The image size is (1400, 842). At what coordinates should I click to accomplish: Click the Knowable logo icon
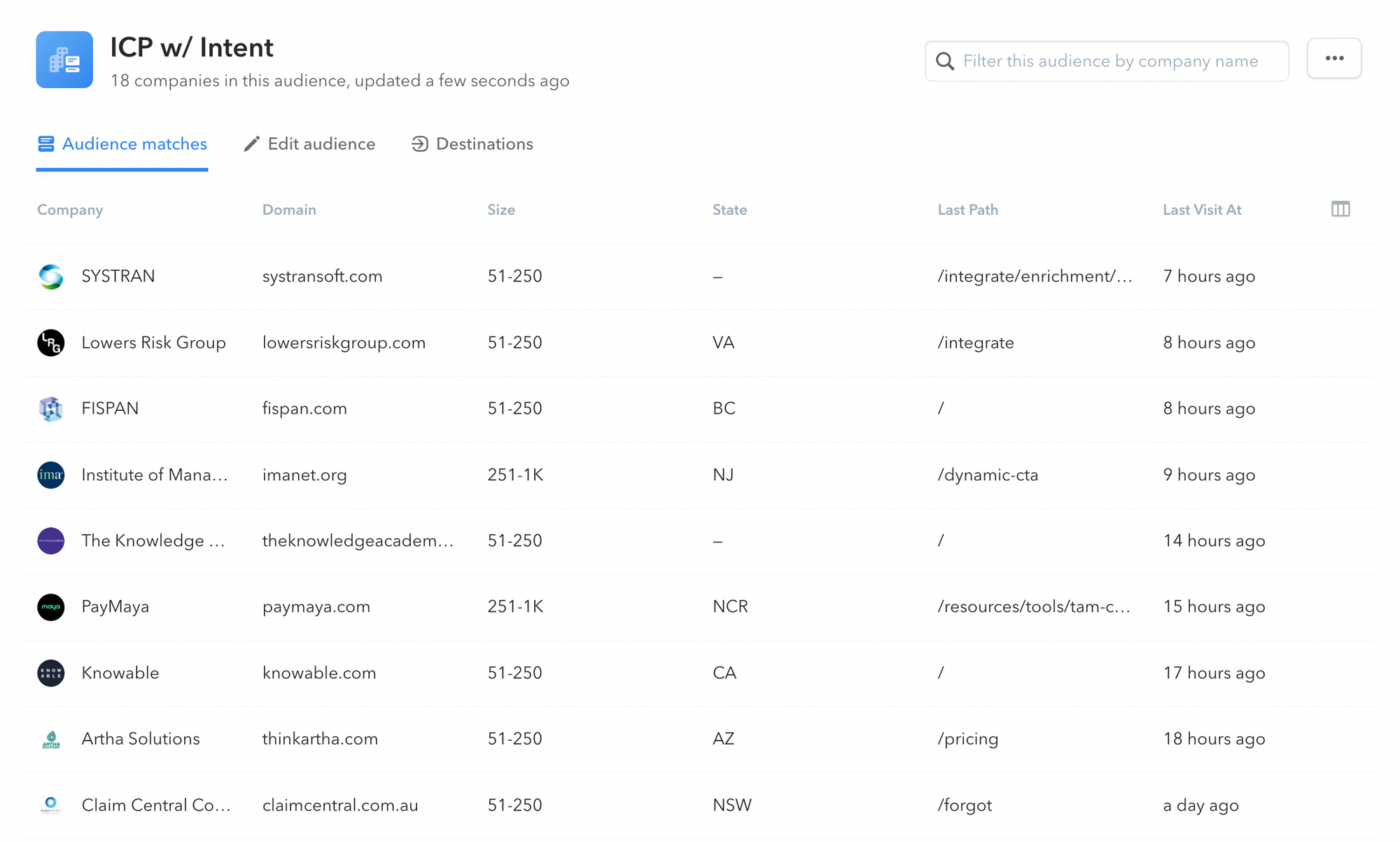point(51,673)
